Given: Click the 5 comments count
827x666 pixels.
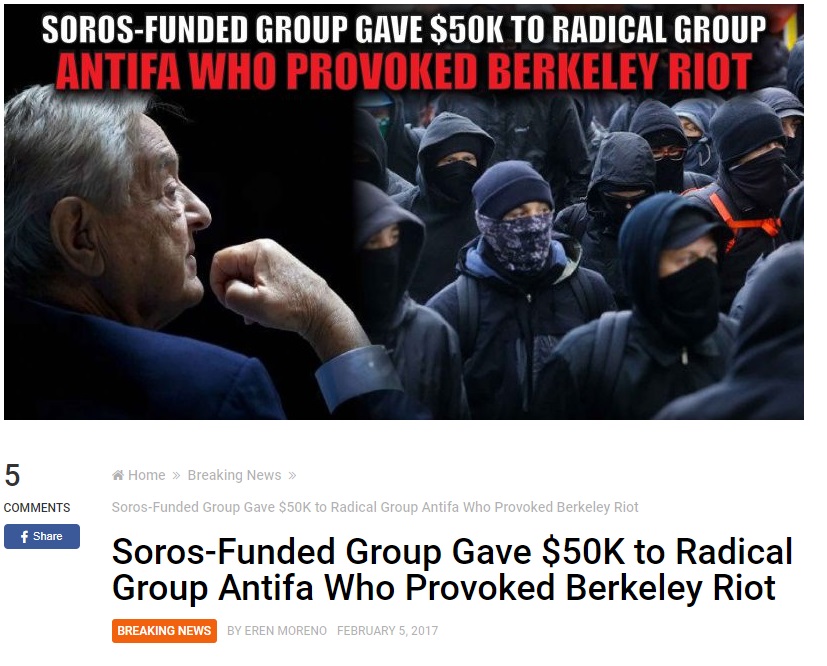Looking at the screenshot, I should tap(12, 475).
